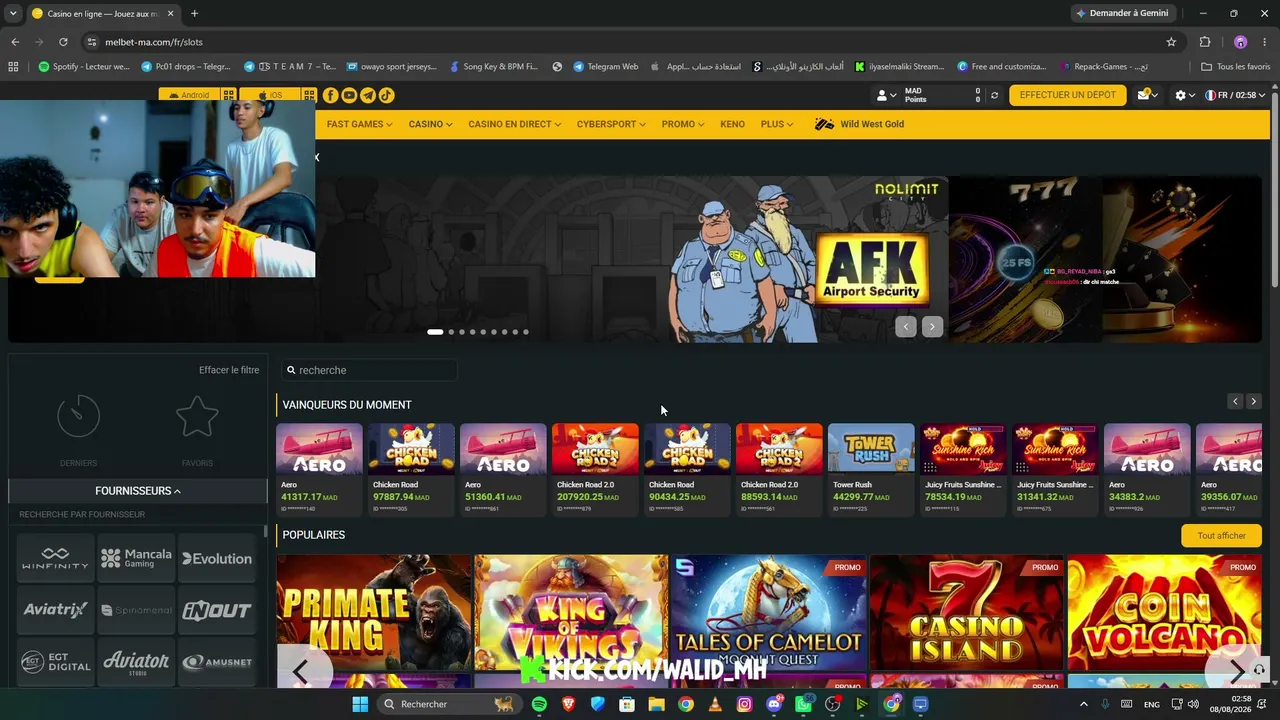Refresh the MAD account balance
This screenshot has width=1280, height=720.
coord(994,95)
